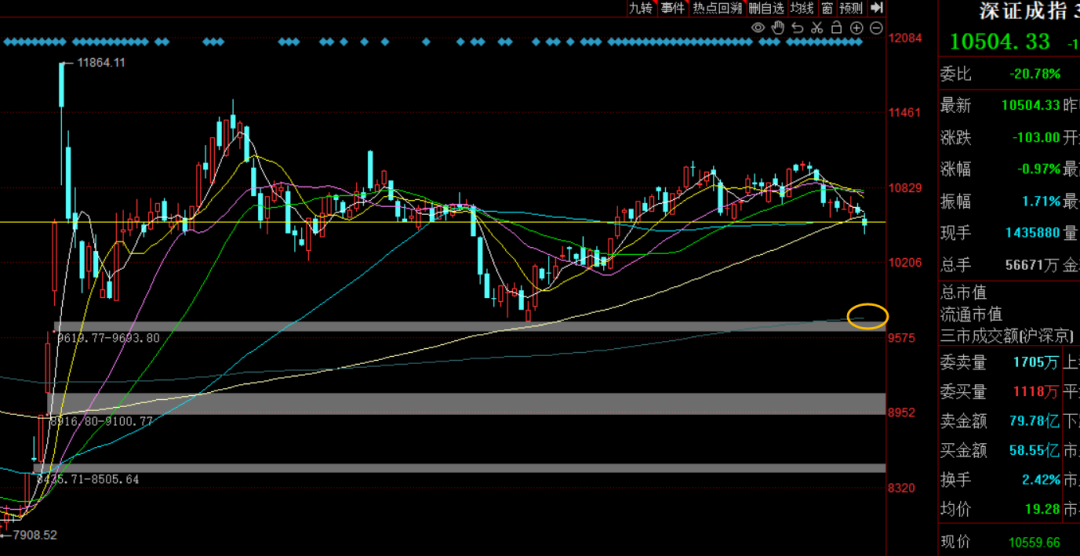Toggle the chart lock icon
Screen dimensions: 1080x556
click(x=837, y=28)
